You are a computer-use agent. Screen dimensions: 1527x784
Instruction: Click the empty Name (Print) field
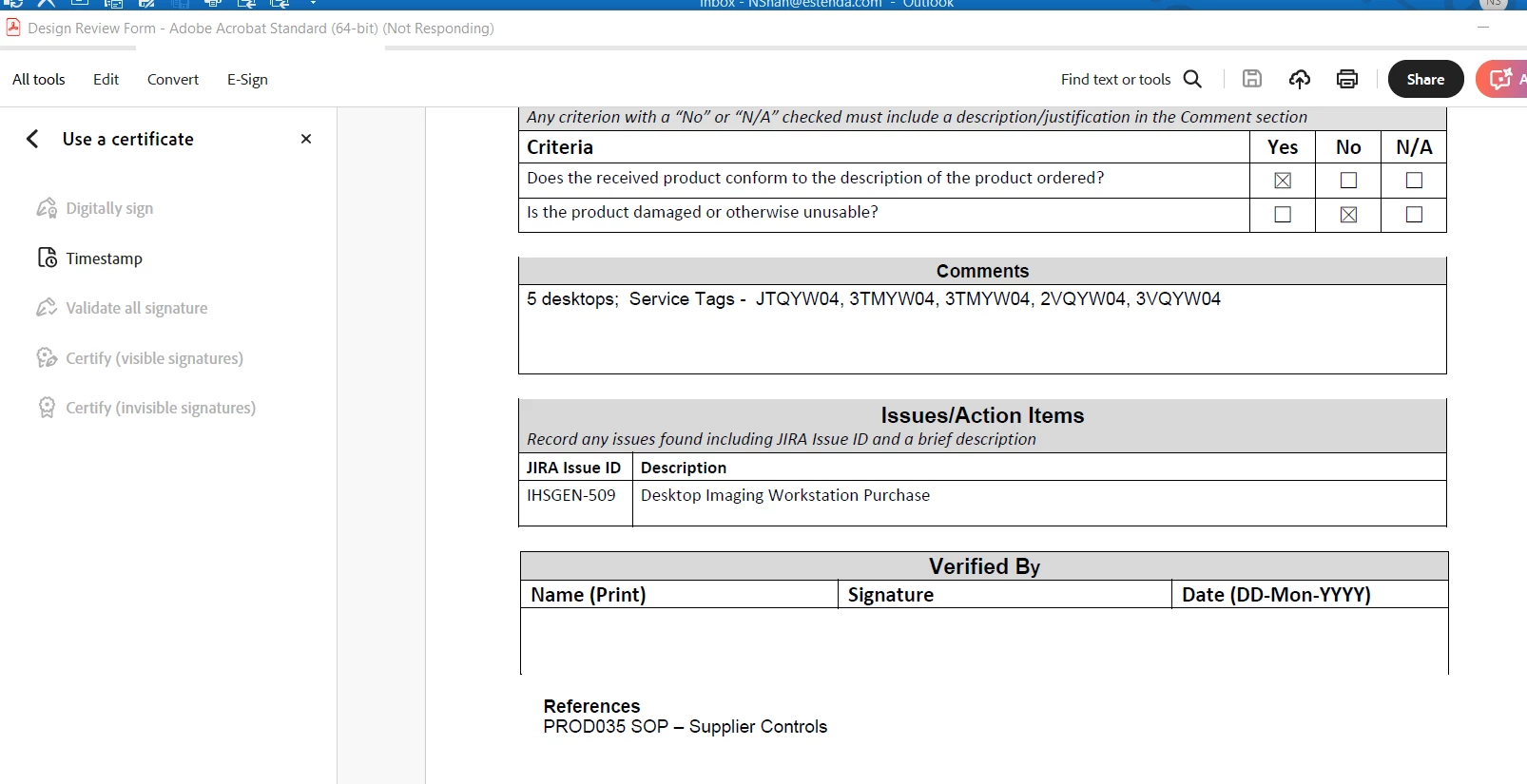point(679,641)
